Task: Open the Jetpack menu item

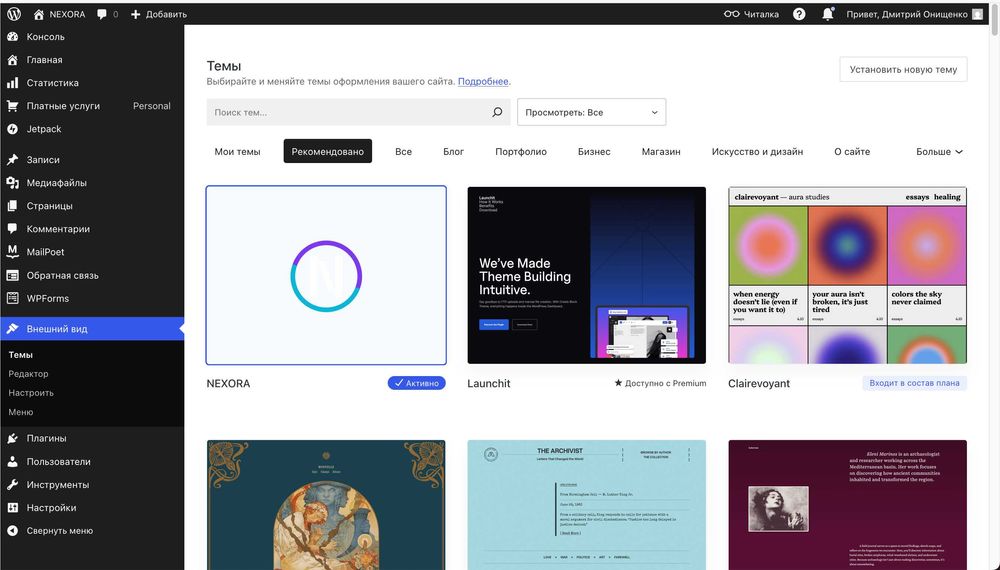Action: click(x=44, y=129)
